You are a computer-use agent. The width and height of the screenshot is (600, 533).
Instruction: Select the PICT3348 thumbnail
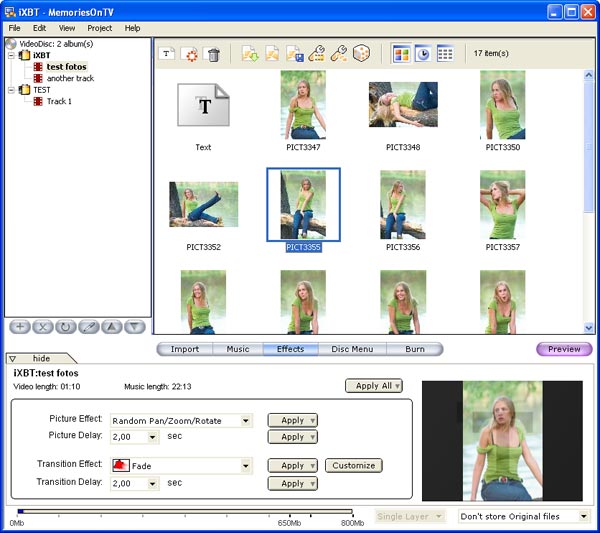pyautogui.click(x=403, y=105)
